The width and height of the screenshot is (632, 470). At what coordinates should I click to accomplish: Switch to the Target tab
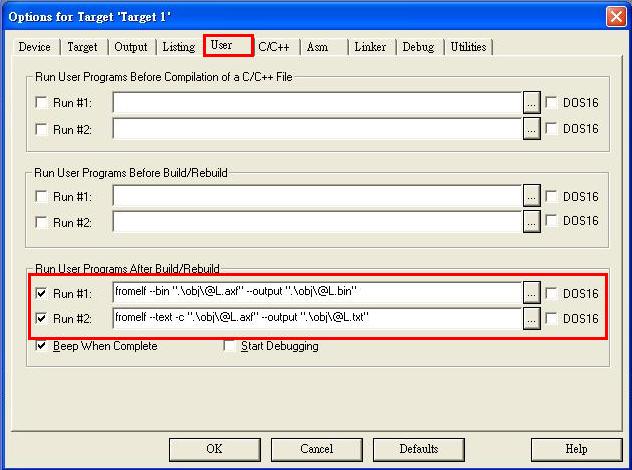83,47
